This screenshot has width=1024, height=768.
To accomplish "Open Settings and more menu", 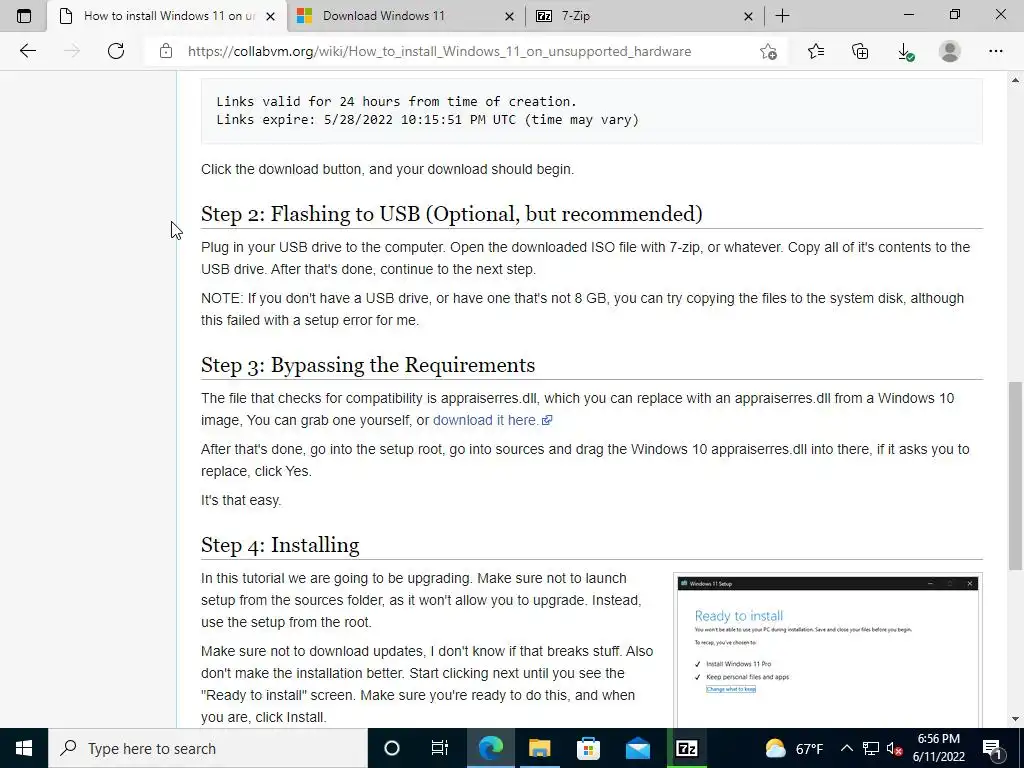I will point(995,51).
